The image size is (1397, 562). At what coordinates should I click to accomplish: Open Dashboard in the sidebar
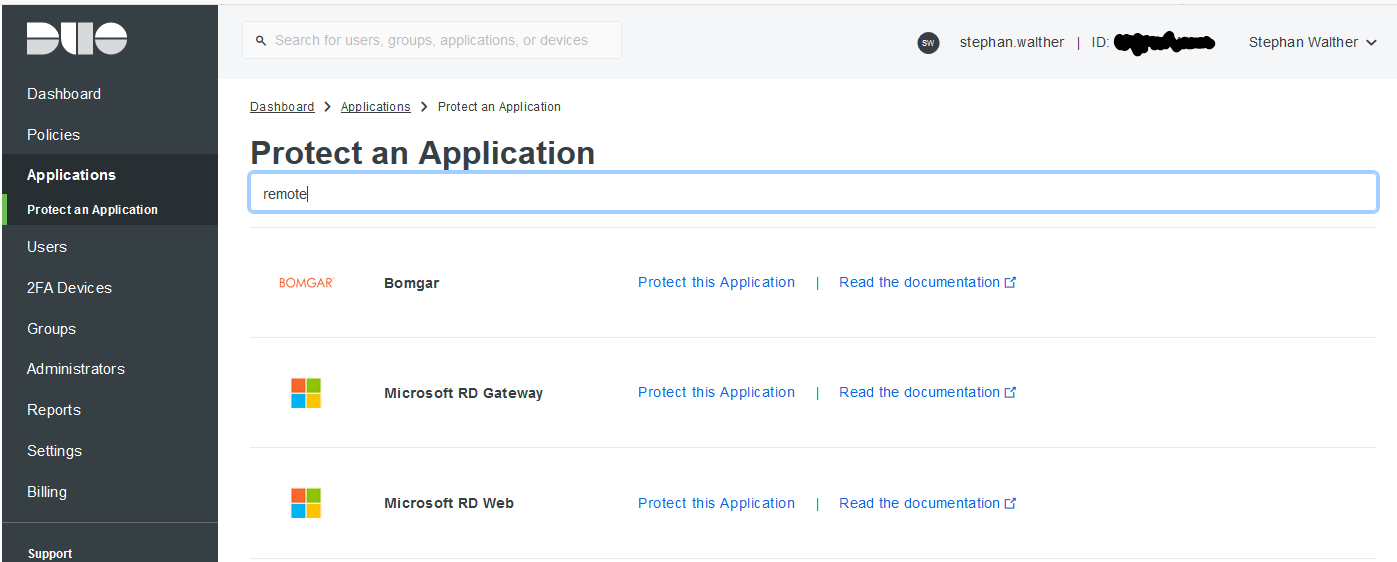coord(64,94)
